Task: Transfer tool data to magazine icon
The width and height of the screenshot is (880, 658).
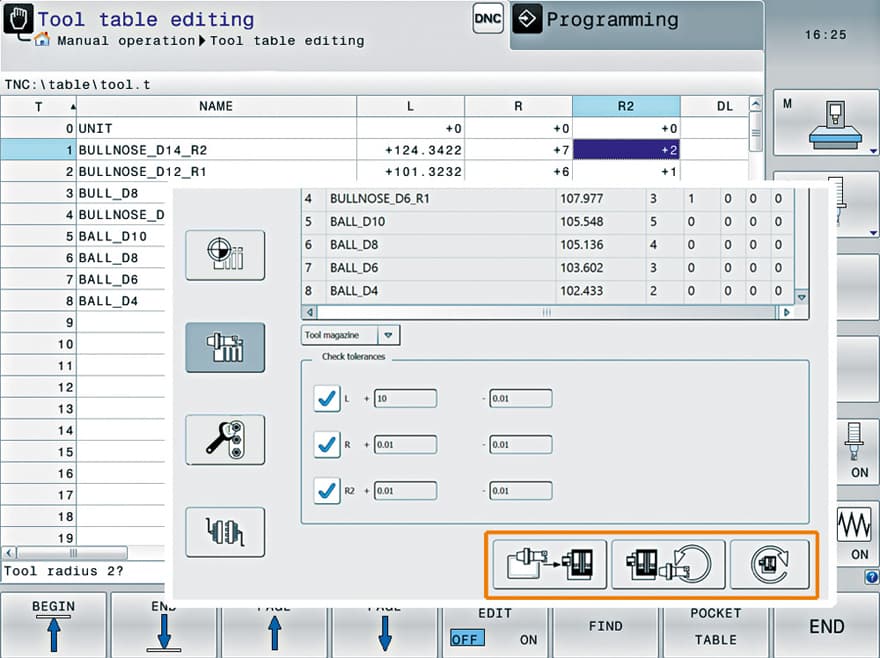Action: pyautogui.click(x=549, y=565)
